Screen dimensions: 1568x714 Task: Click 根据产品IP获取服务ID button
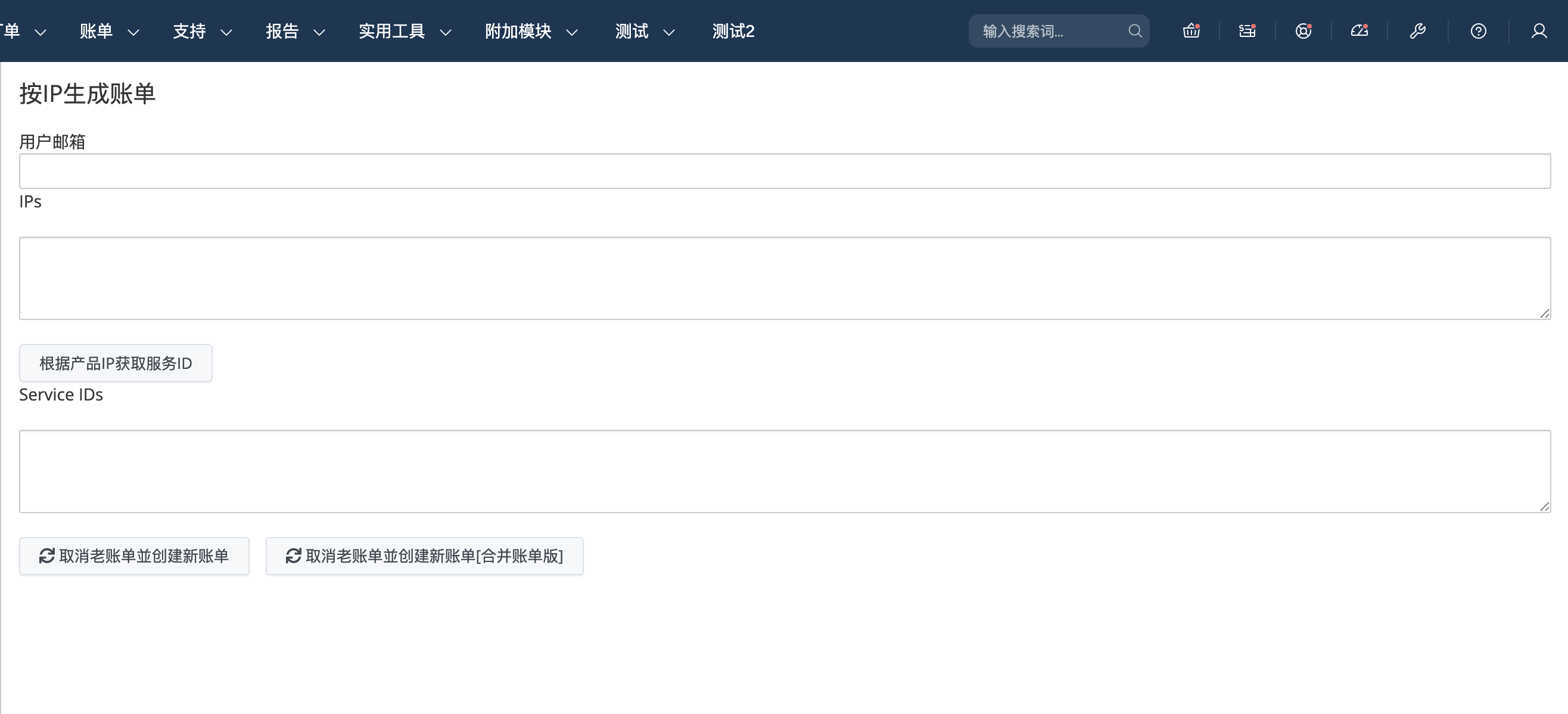pyautogui.click(x=116, y=364)
